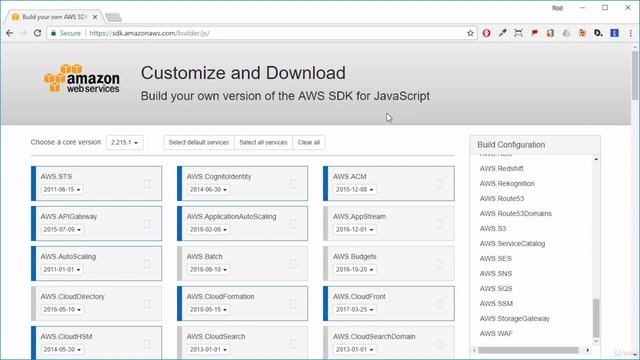The width and height of the screenshot is (640, 360).
Task: Click the blue extension icon near menu
Action: coord(614,33)
